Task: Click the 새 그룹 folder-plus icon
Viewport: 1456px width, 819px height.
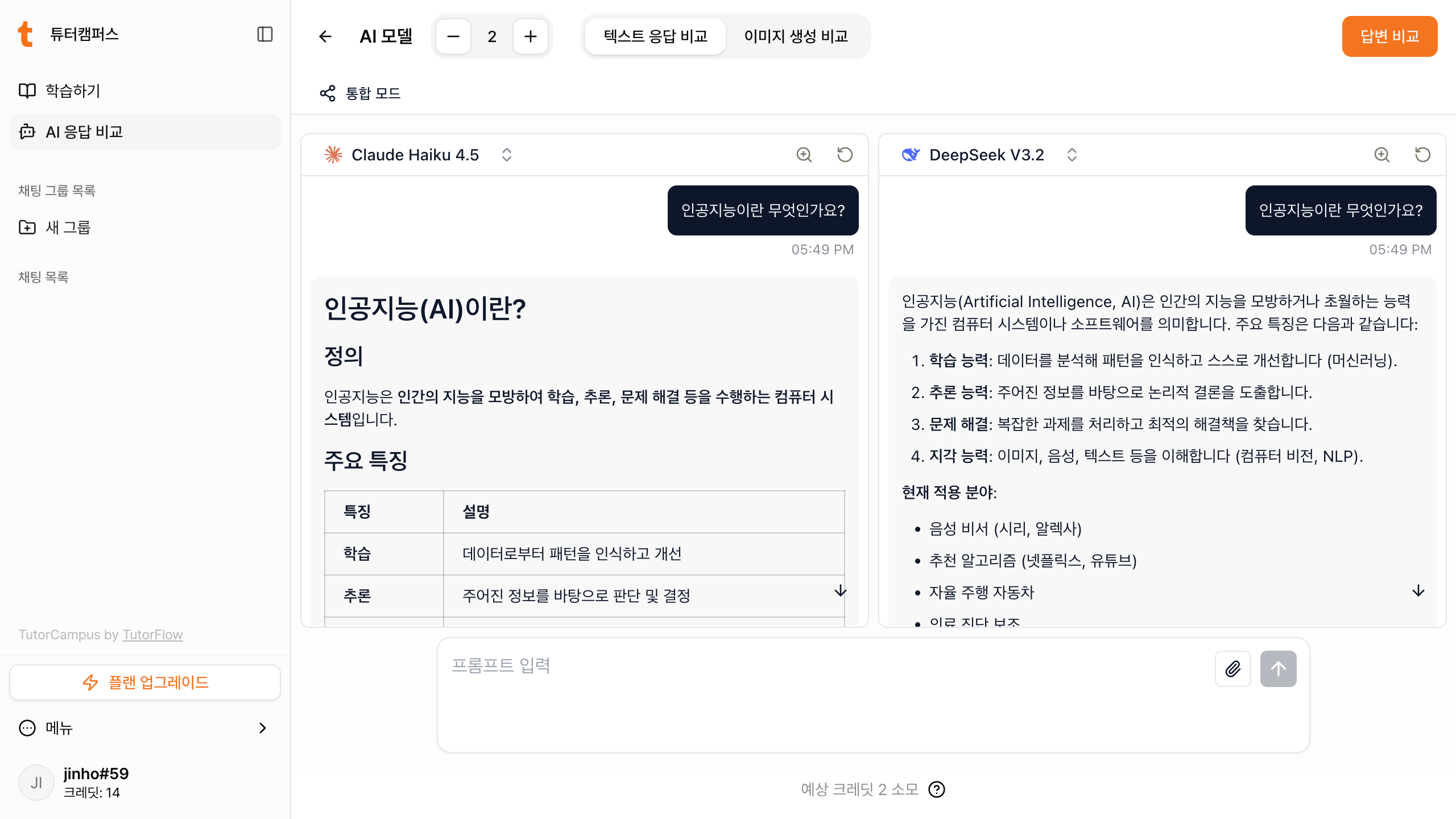Action: 27,227
